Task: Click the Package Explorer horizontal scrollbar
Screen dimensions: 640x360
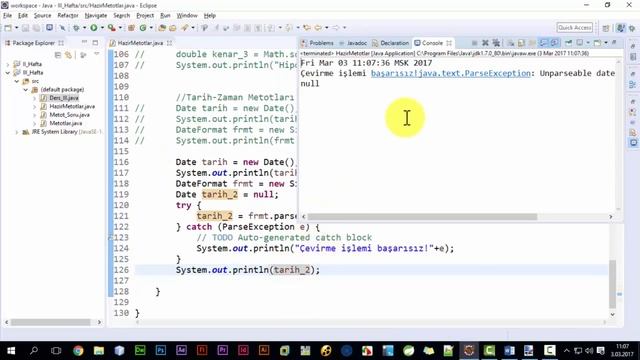Action: tap(51, 322)
